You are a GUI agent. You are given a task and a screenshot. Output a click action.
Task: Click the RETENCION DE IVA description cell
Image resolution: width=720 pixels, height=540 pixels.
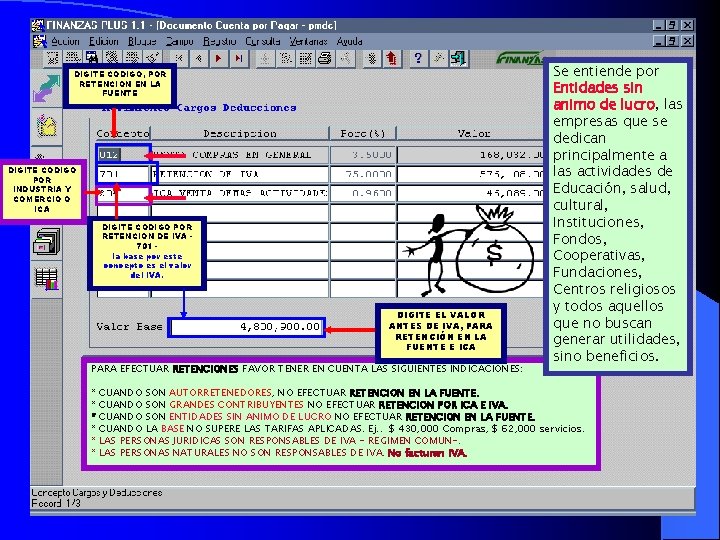point(240,174)
